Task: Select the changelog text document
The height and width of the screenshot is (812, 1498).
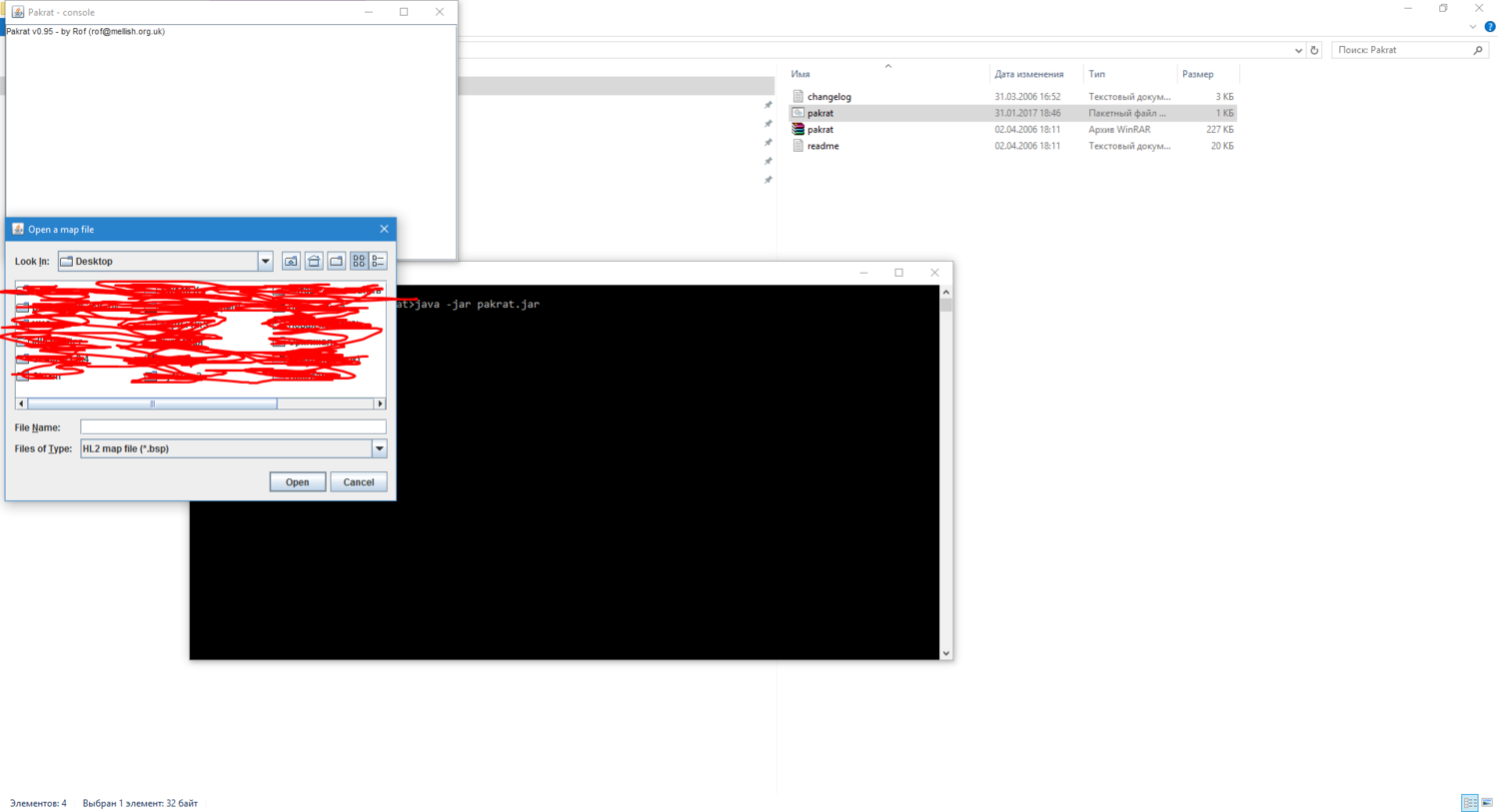Action: coord(828,97)
